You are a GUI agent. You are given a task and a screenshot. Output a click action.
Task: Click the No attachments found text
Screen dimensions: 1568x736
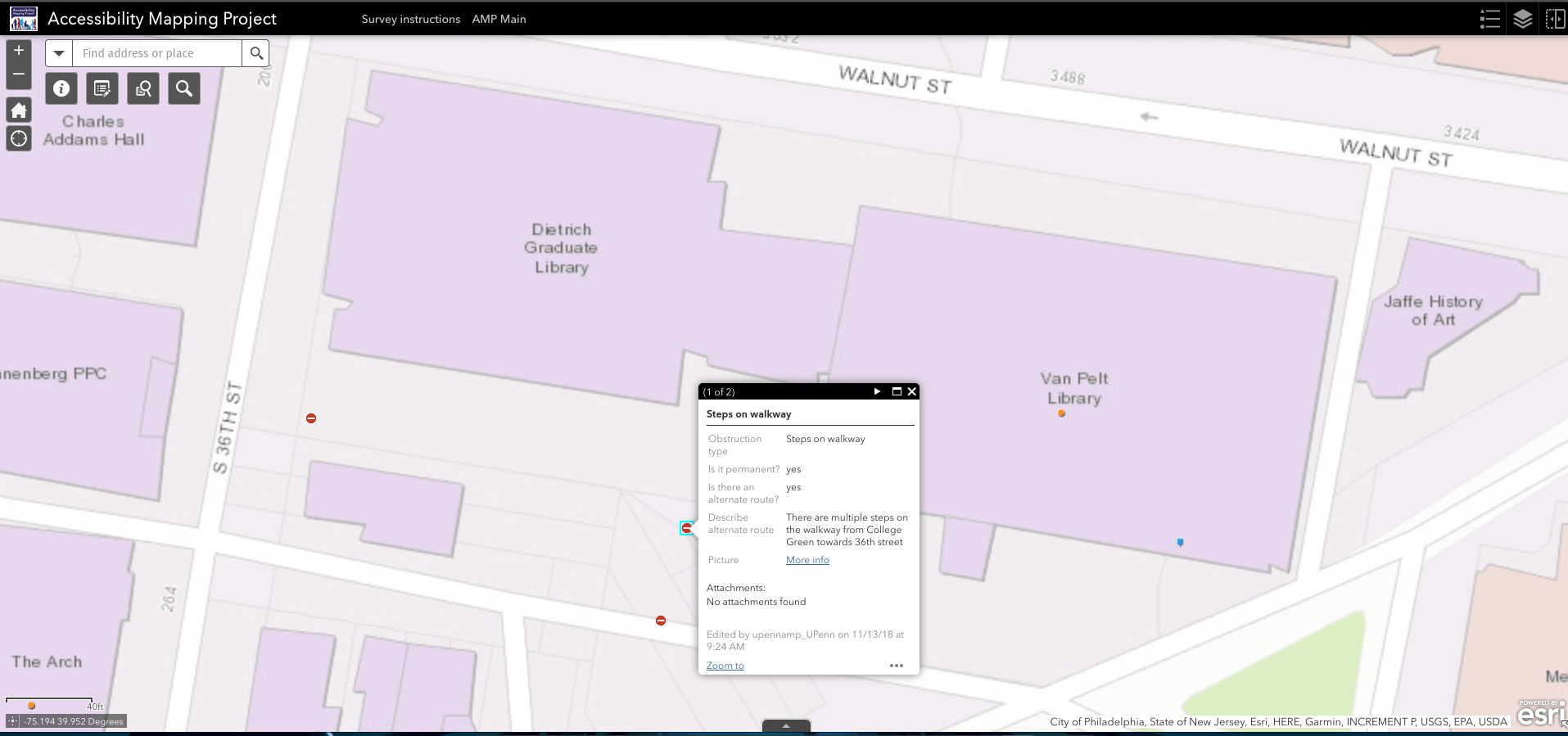(x=756, y=602)
